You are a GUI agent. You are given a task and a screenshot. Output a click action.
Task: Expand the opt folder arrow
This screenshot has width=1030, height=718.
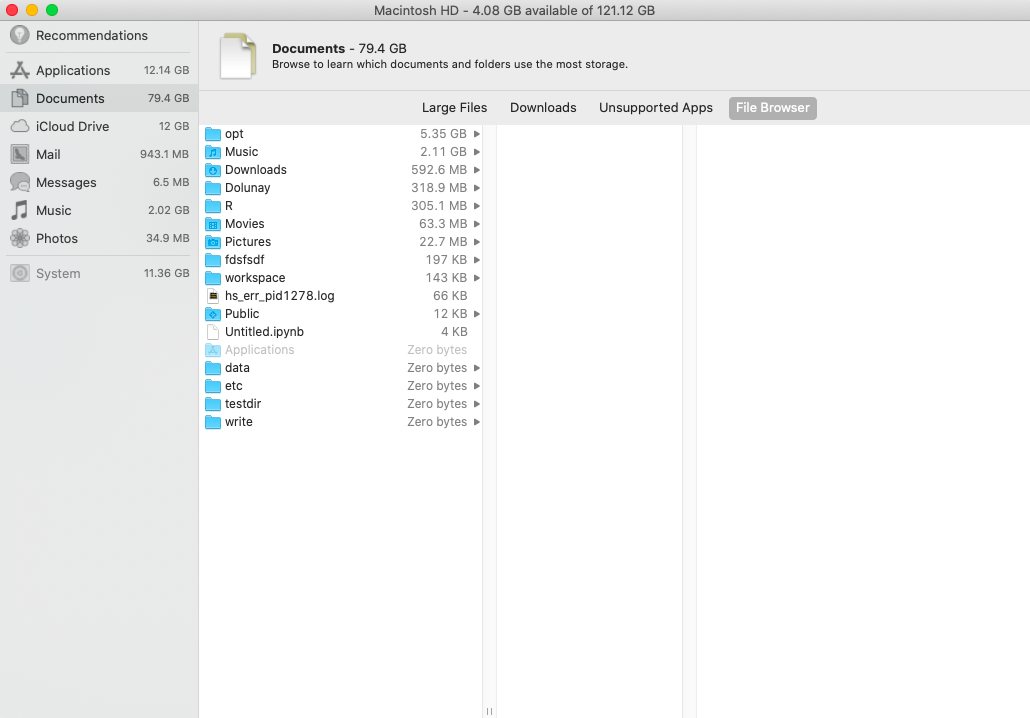click(477, 134)
